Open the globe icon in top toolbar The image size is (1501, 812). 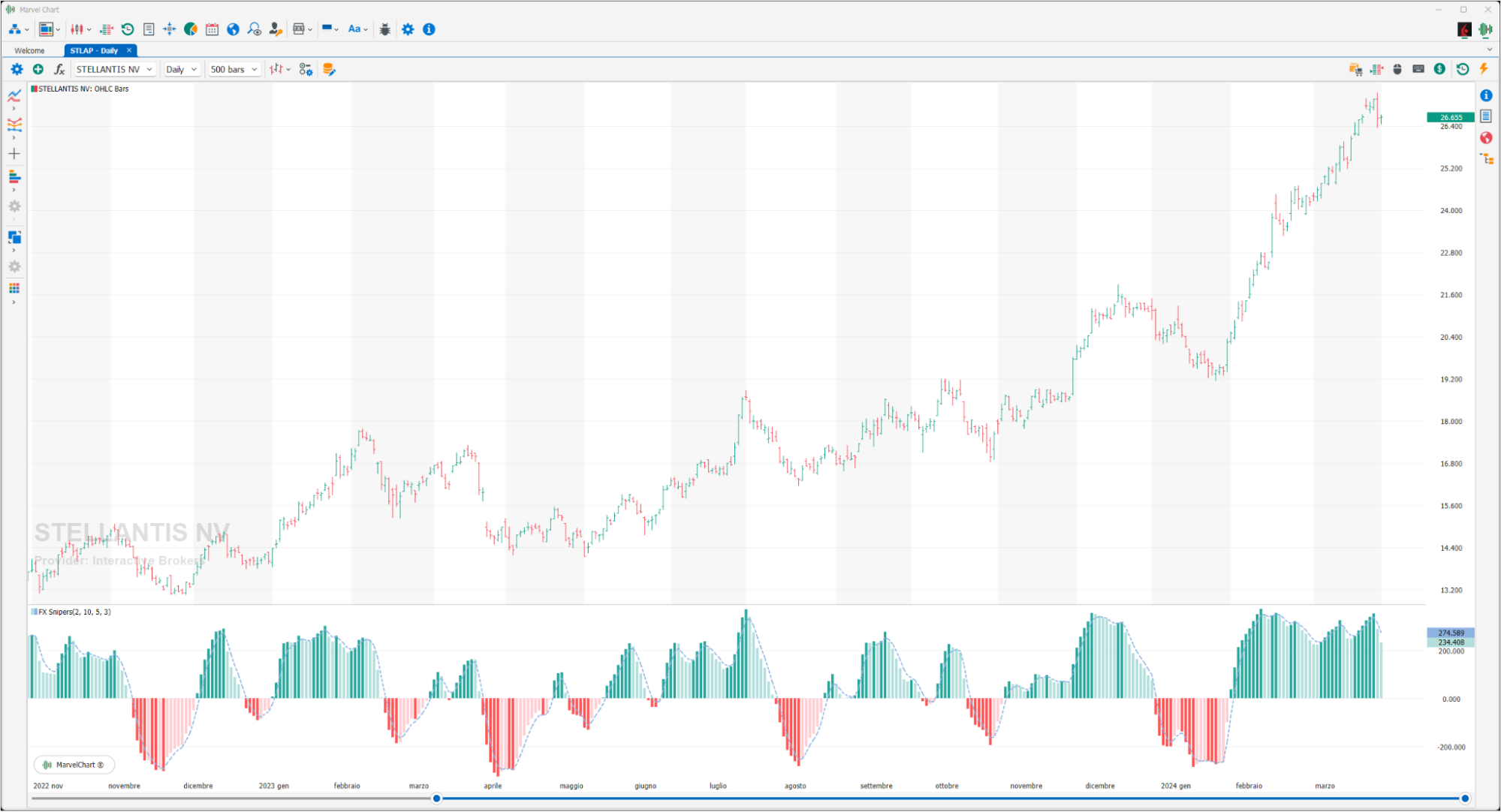click(234, 29)
